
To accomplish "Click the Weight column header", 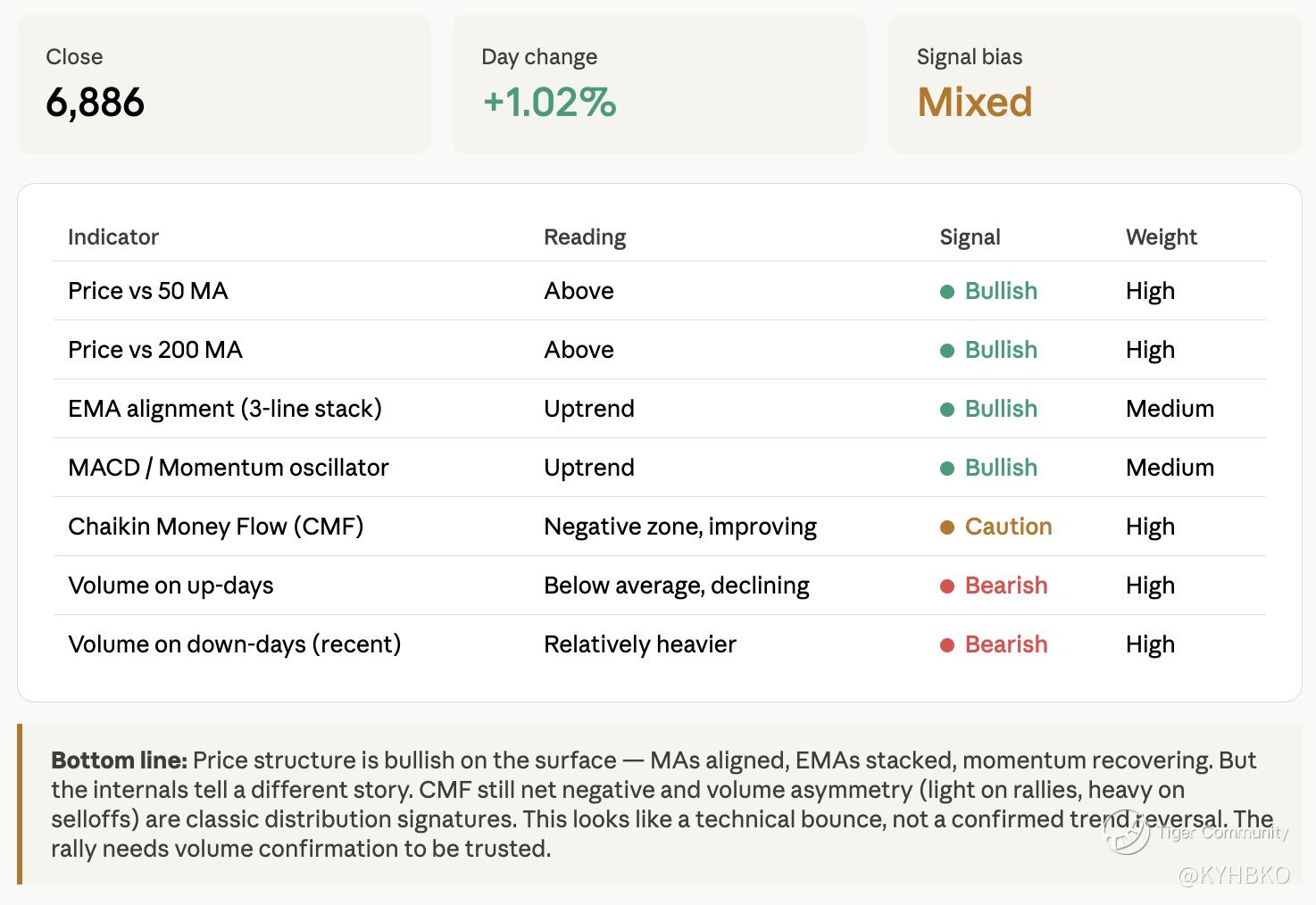I will coord(1161,237).
